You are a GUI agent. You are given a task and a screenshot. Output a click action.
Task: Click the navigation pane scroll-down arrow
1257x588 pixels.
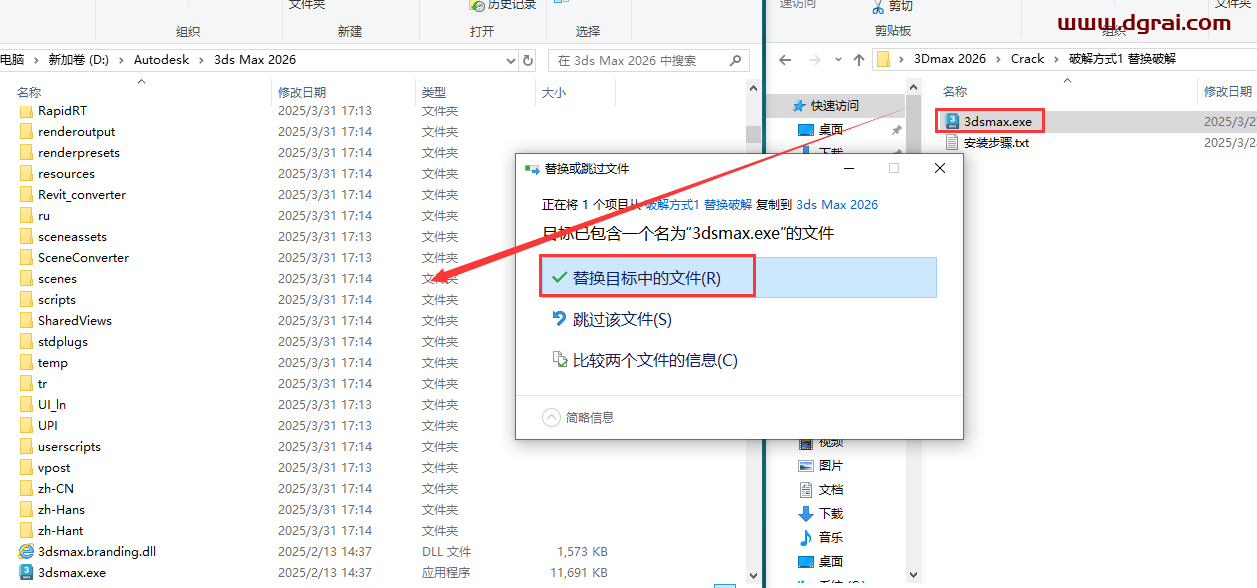click(x=911, y=575)
